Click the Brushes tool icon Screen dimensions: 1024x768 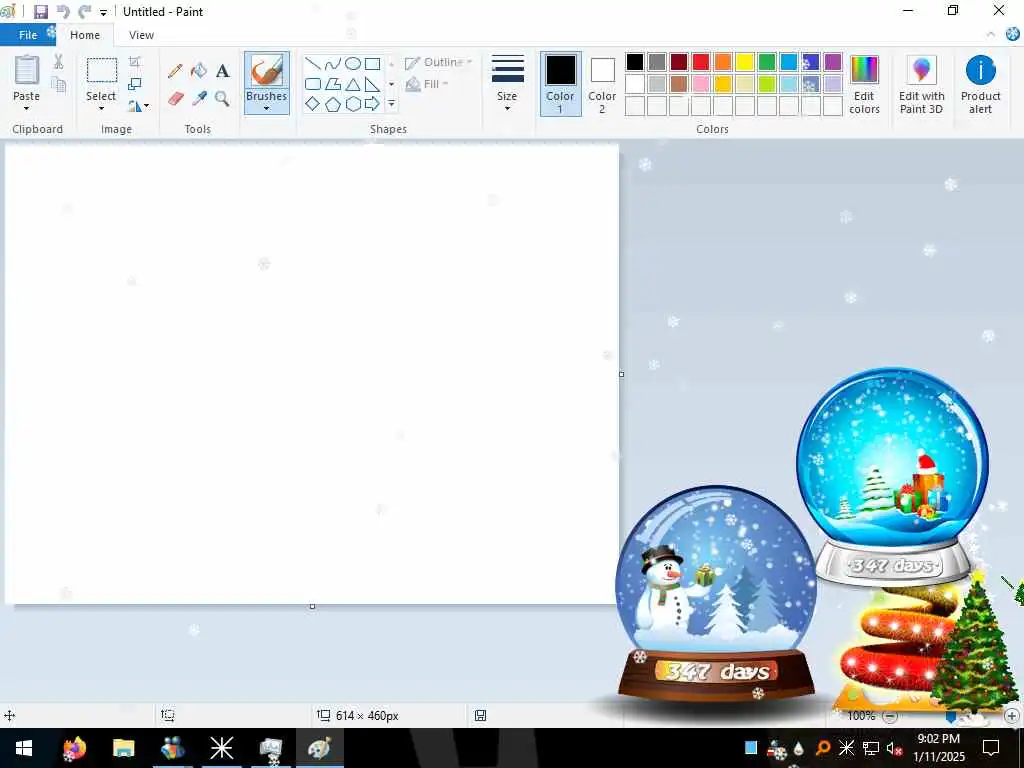pyautogui.click(x=266, y=71)
